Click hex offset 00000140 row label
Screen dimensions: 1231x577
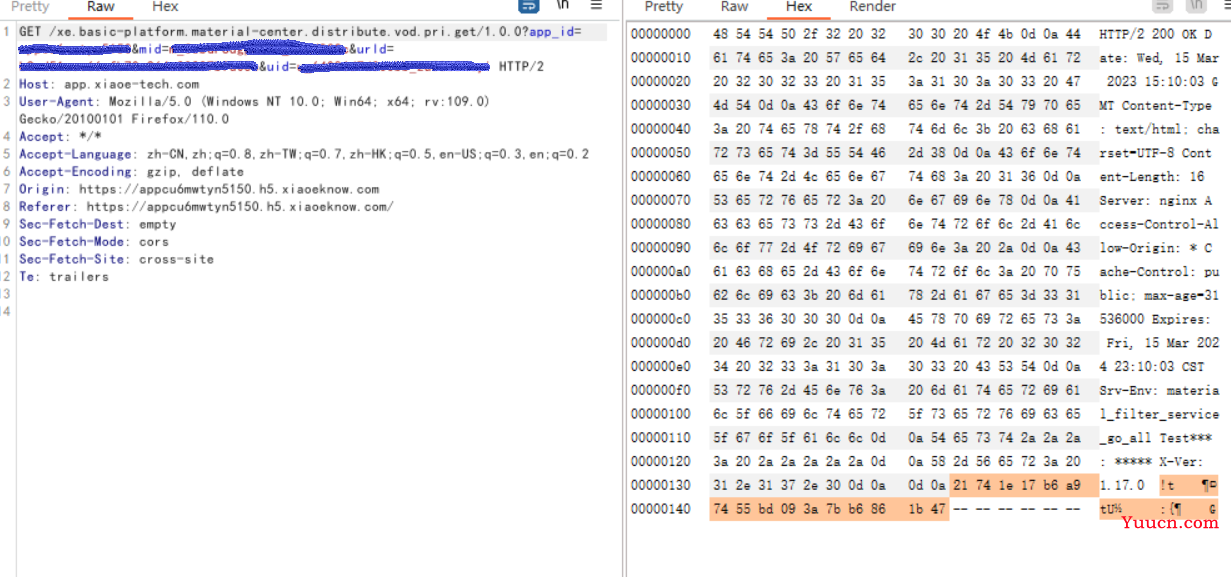[x=660, y=509]
